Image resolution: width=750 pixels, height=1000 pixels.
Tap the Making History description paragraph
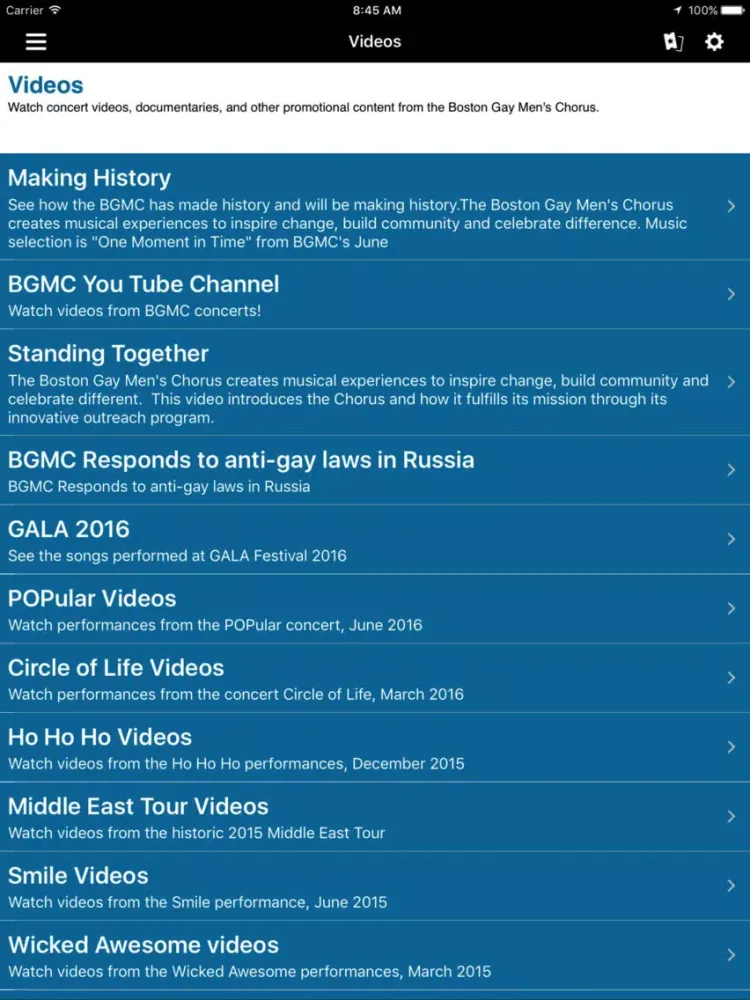pyautogui.click(x=348, y=224)
